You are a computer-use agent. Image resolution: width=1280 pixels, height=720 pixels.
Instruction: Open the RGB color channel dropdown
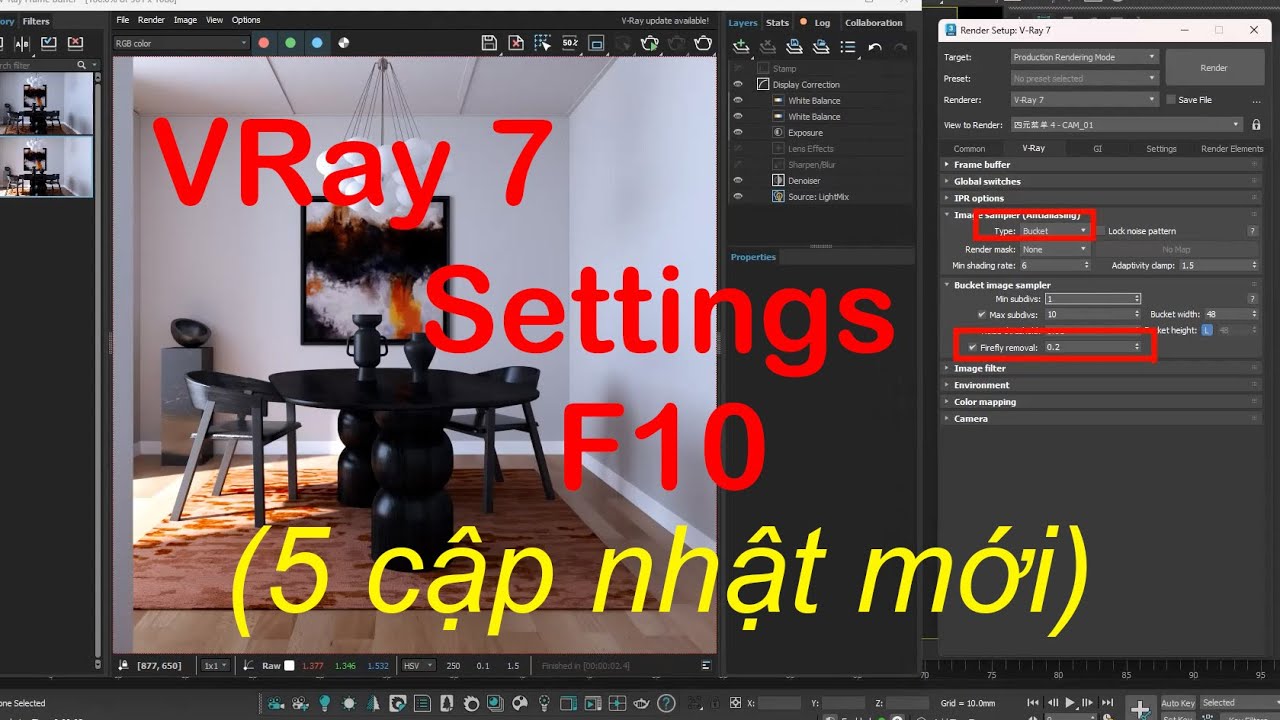180,43
